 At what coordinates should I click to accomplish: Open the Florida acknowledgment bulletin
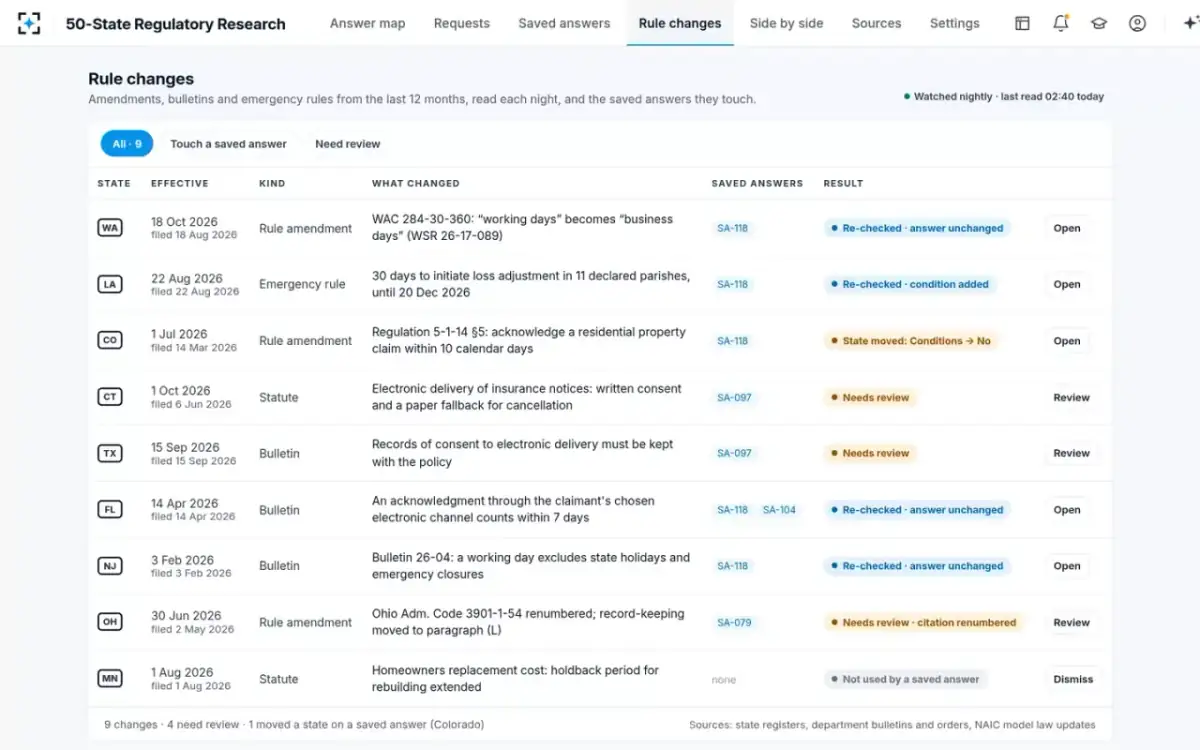click(x=1067, y=510)
